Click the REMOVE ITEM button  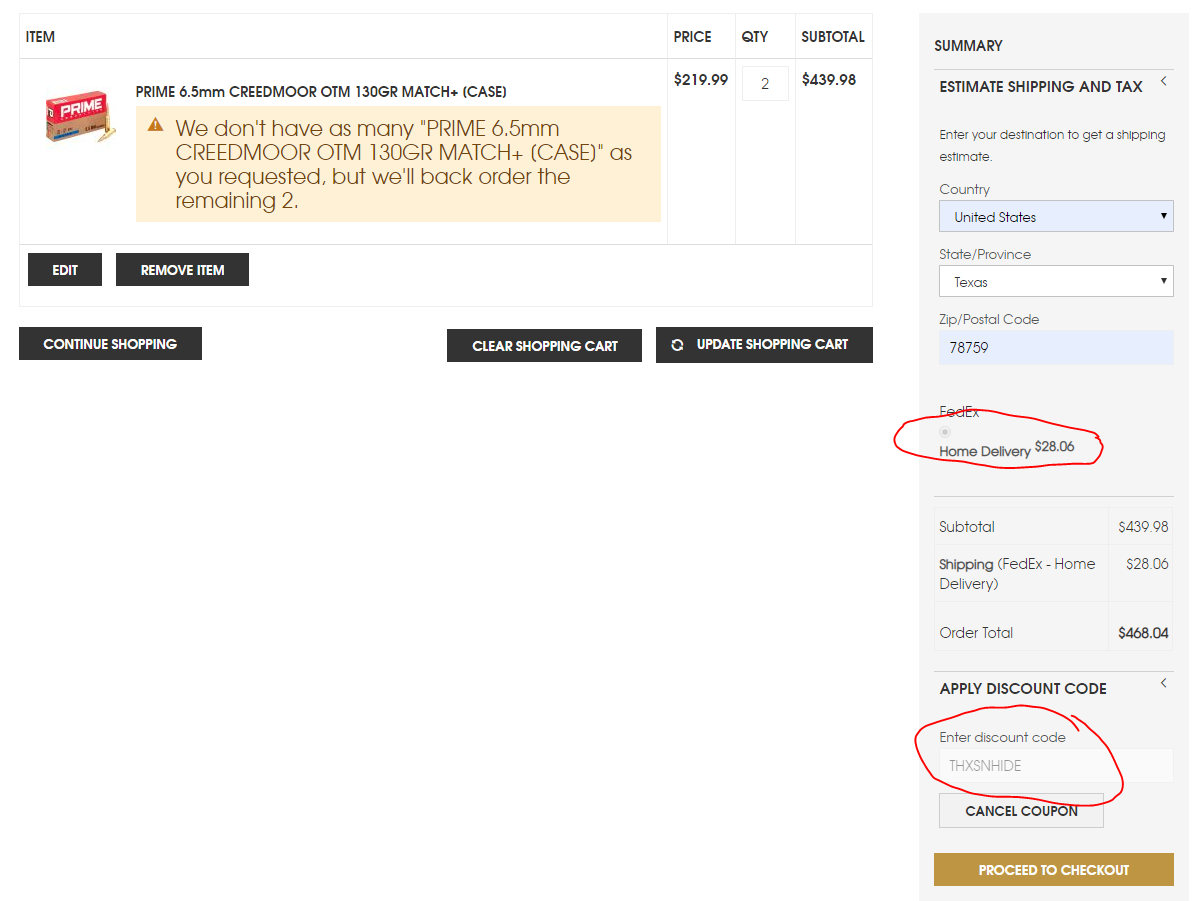[182, 270]
